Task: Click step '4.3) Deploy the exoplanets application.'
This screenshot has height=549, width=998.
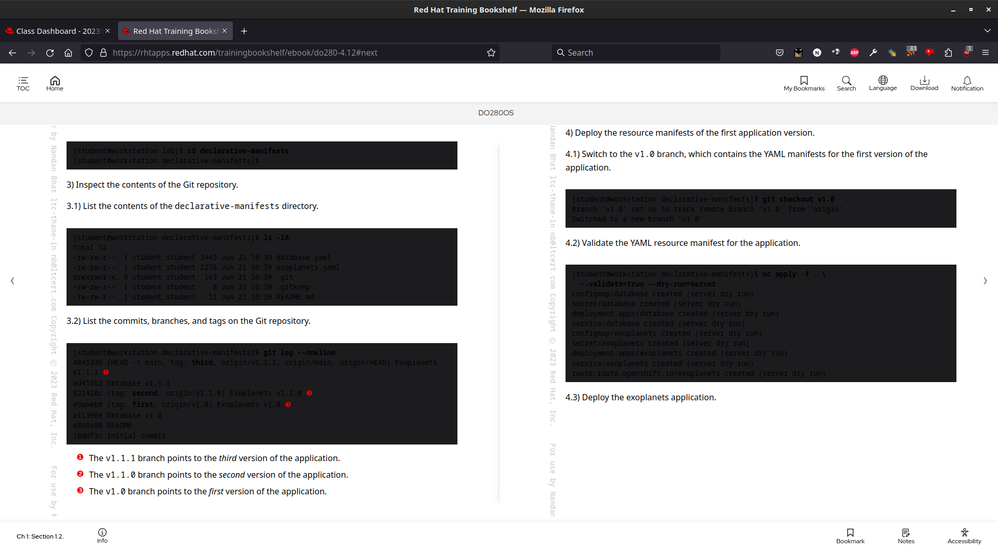Action: (641, 398)
